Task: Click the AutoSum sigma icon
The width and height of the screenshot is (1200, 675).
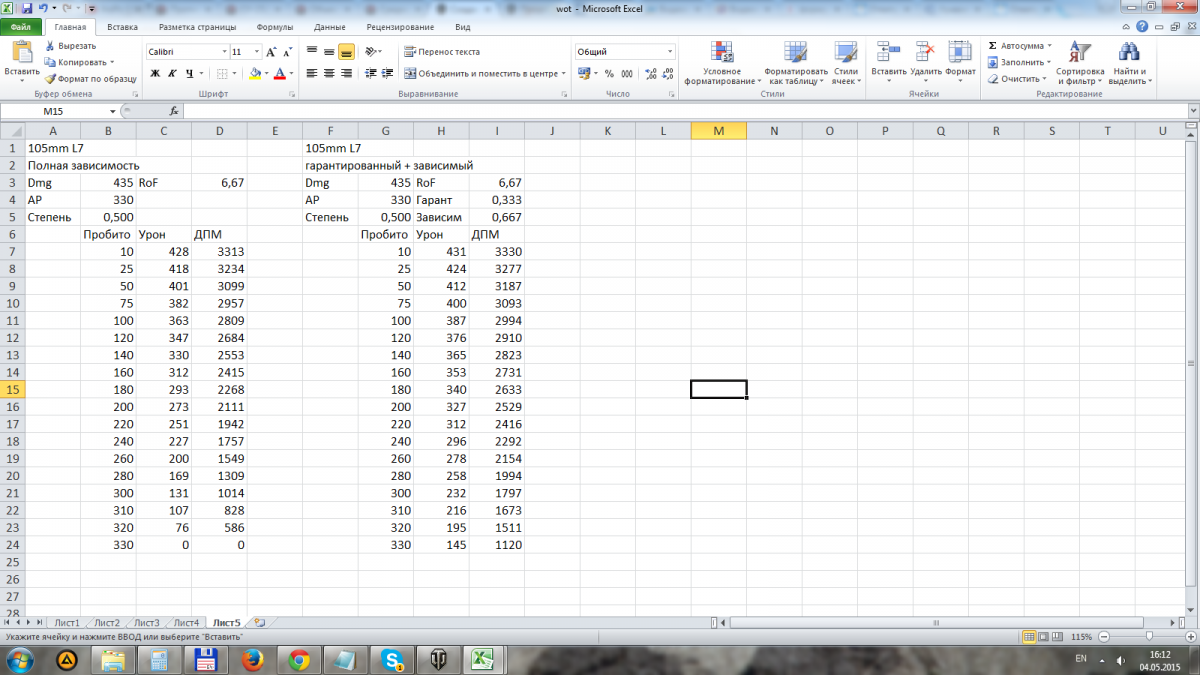Action: pos(992,46)
